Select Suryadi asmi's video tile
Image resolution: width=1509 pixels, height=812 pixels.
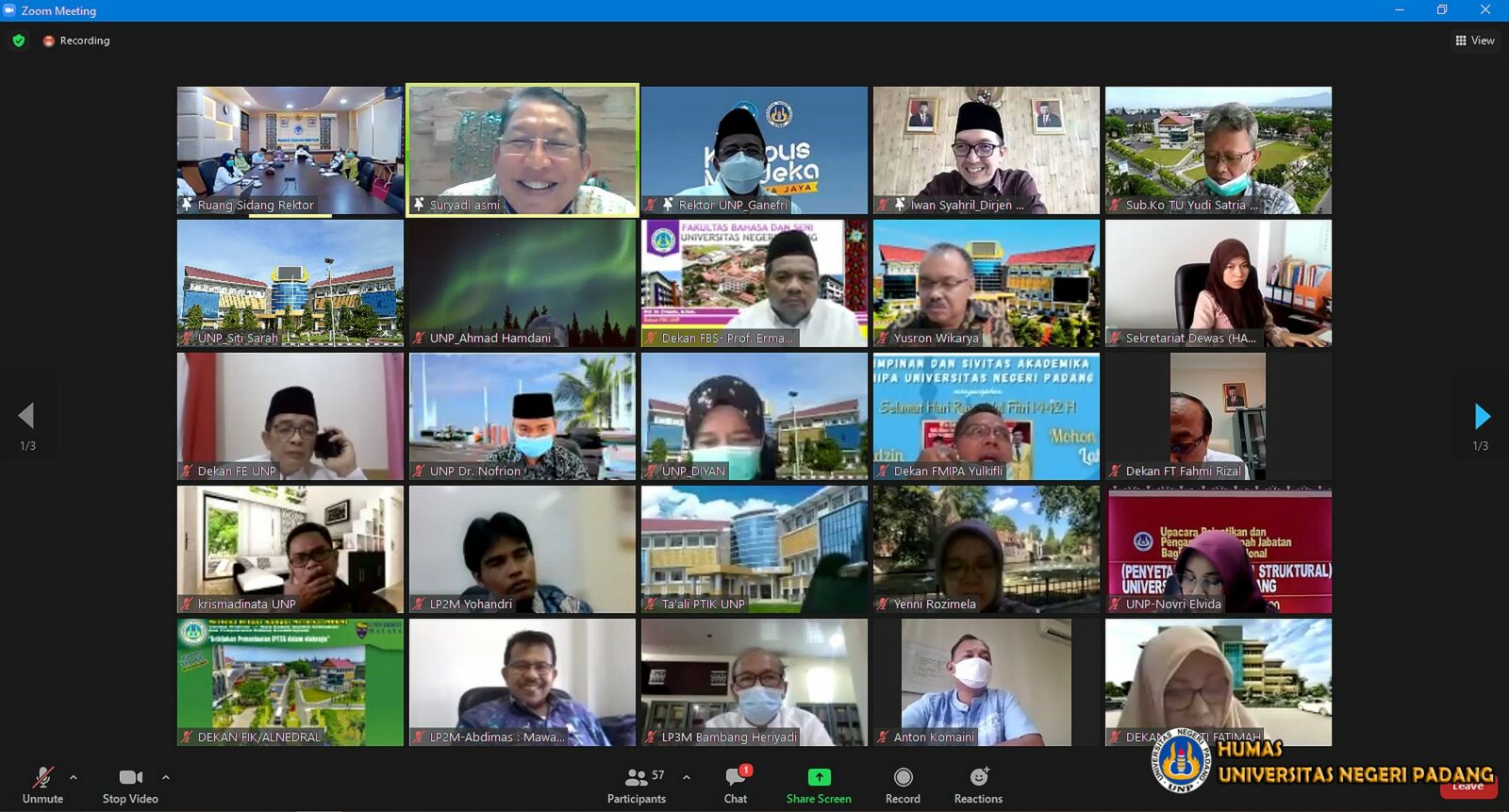[x=522, y=150]
